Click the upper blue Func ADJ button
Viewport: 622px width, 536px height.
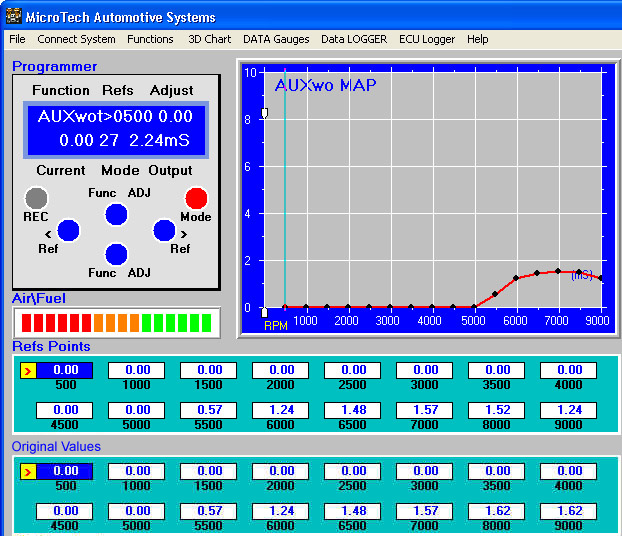[116, 215]
